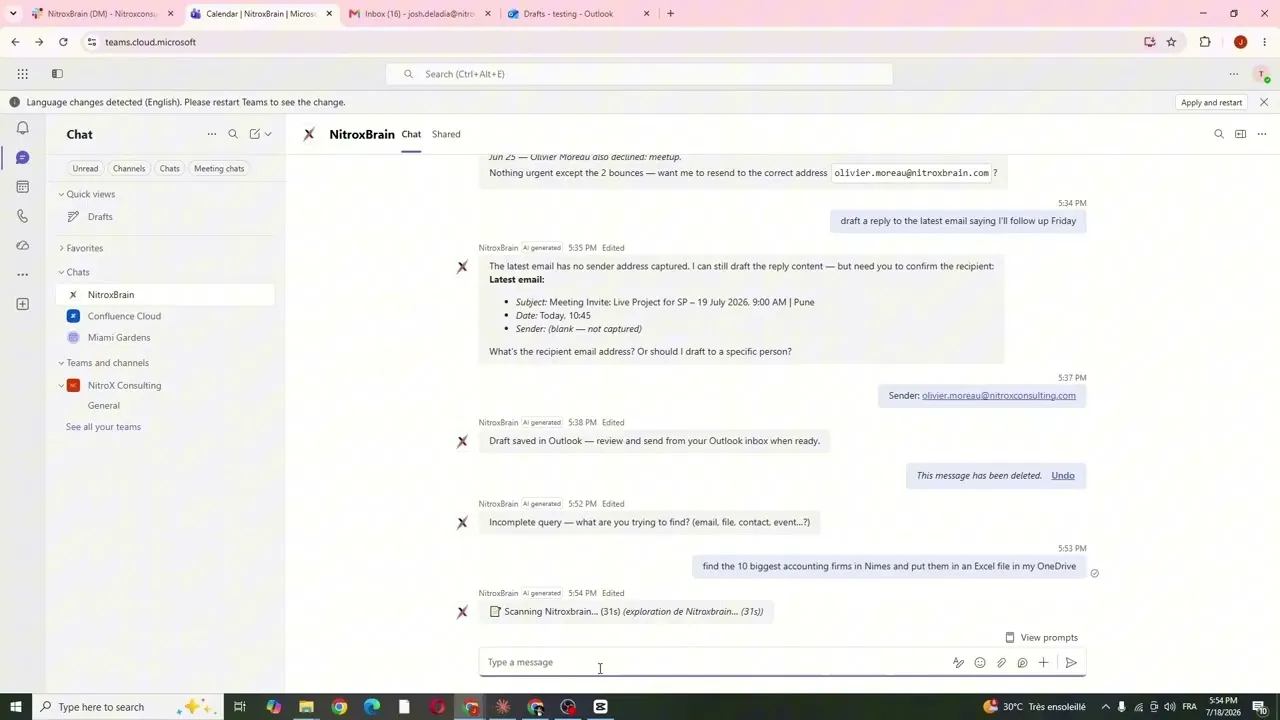Open the Teams profile avatar at top right

(x=1263, y=75)
